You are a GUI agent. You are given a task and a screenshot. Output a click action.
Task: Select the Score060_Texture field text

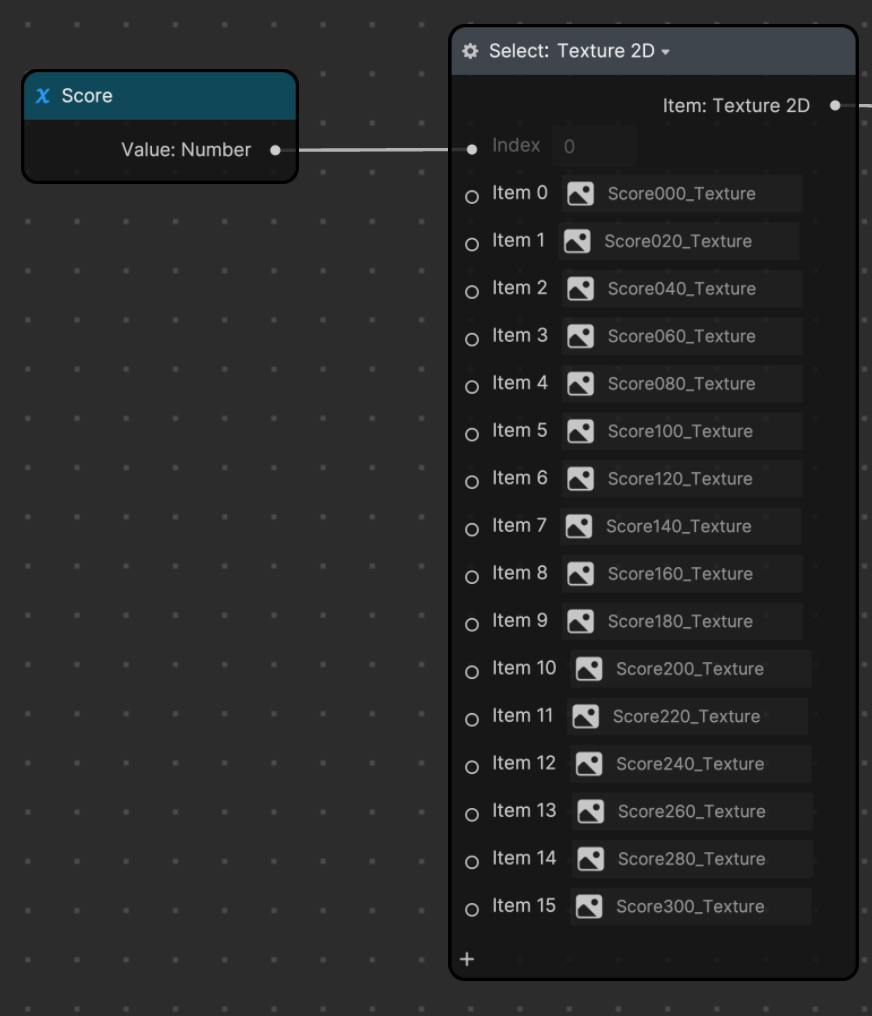(x=682, y=336)
